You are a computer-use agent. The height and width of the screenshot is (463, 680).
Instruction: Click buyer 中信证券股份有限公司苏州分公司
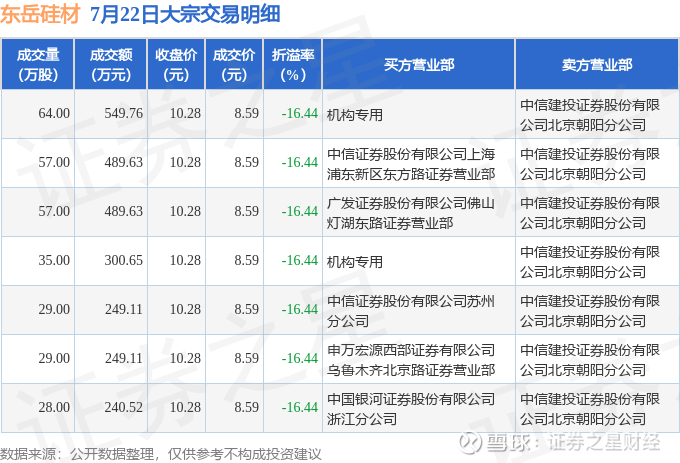[x=411, y=311]
